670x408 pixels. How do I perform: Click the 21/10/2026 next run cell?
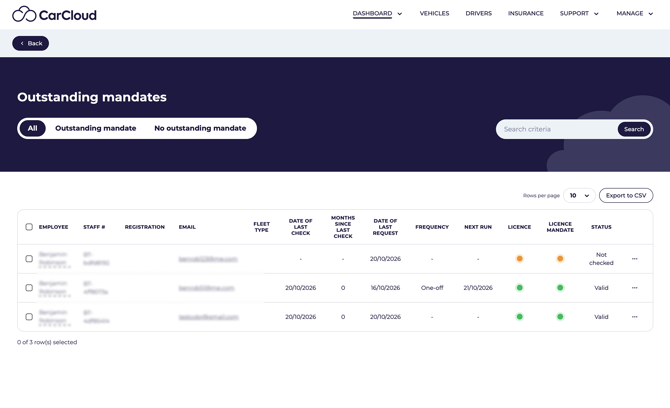pyautogui.click(x=478, y=288)
